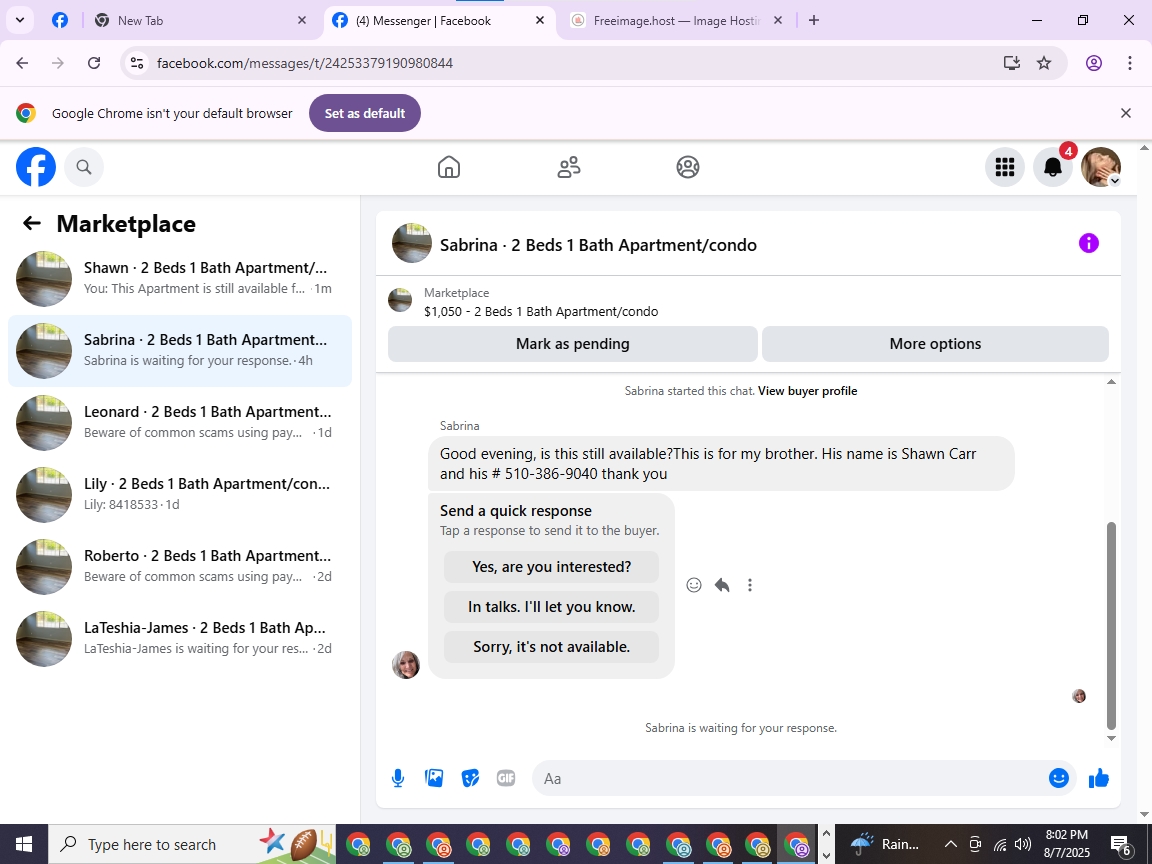
Task: Send quick response 'Yes, are you interested?'
Action: pos(552,566)
